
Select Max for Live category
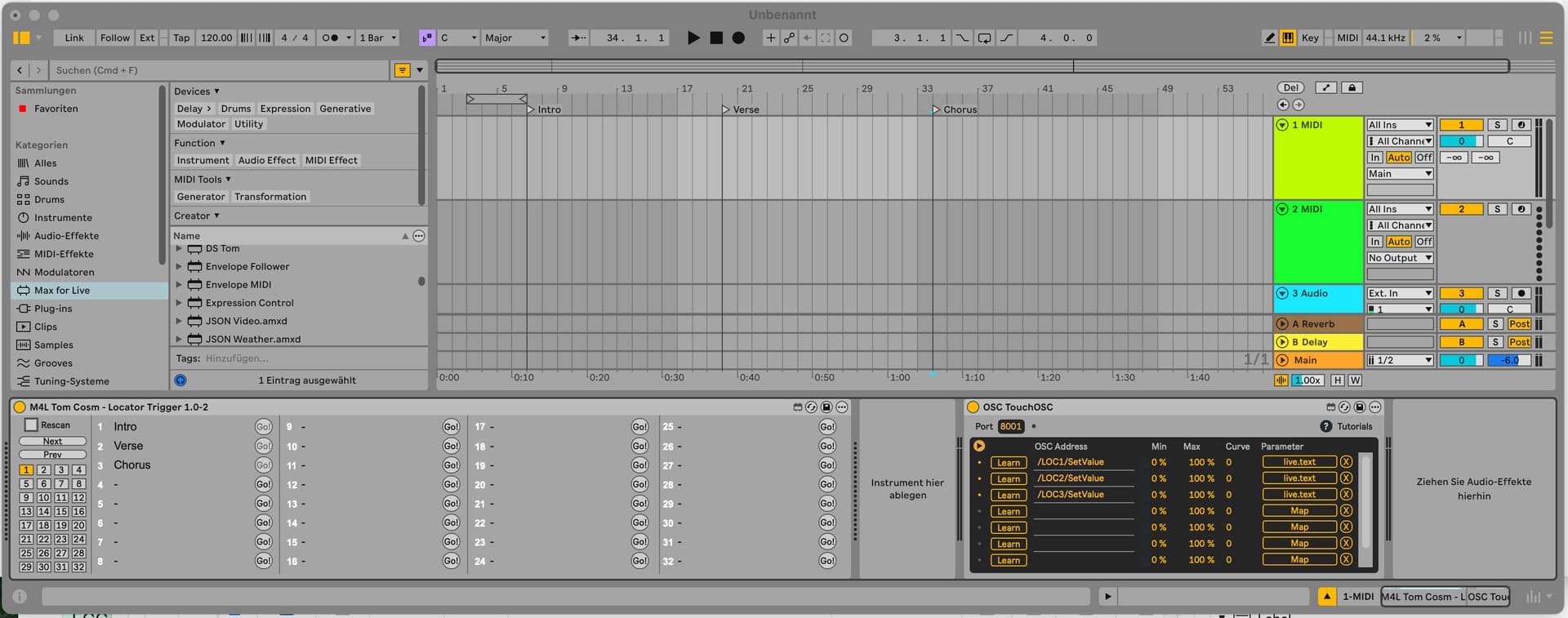[x=62, y=290]
